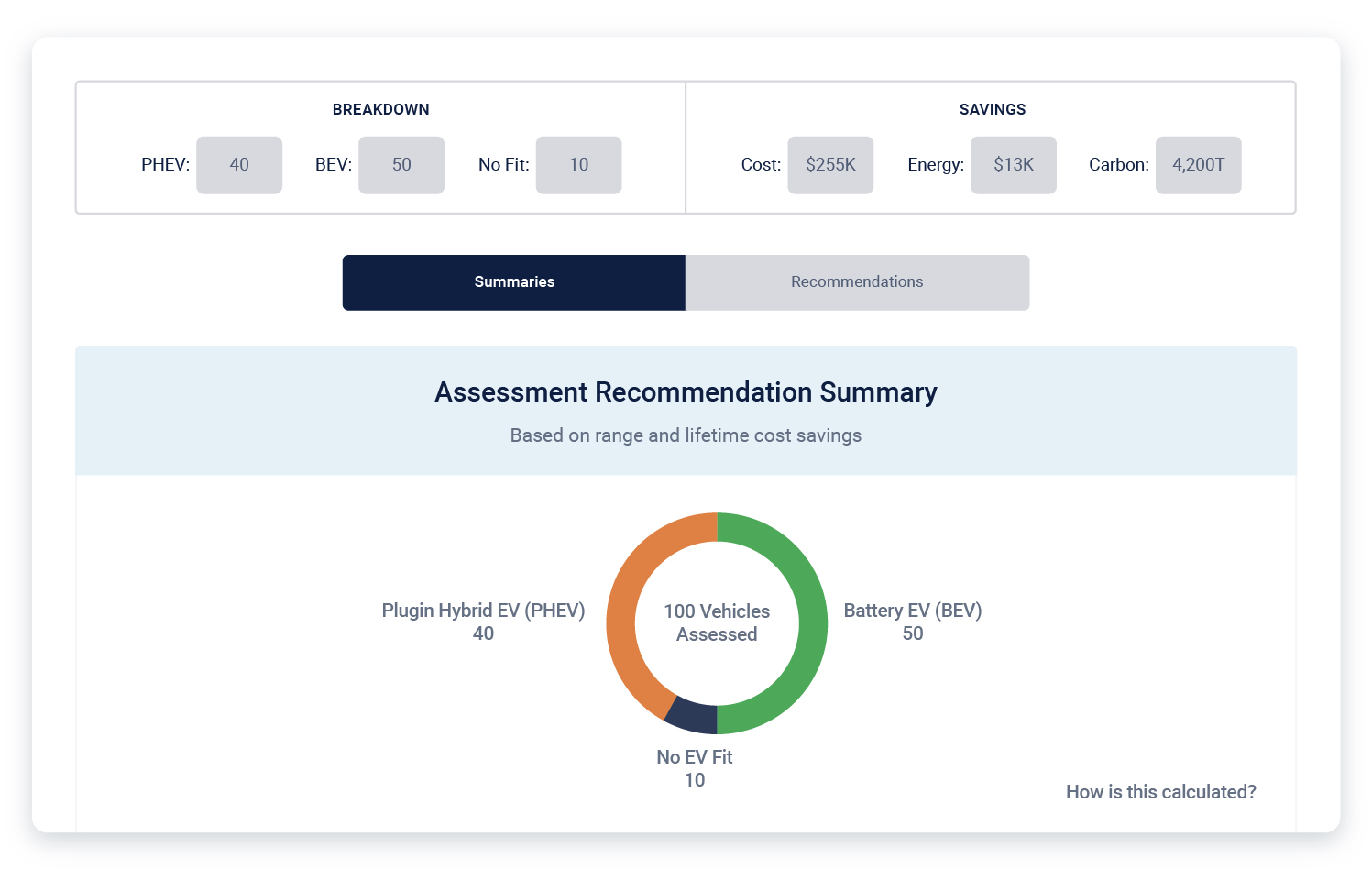Open the How is this calculated link
The width and height of the screenshot is (1372, 870).
[x=1160, y=792]
